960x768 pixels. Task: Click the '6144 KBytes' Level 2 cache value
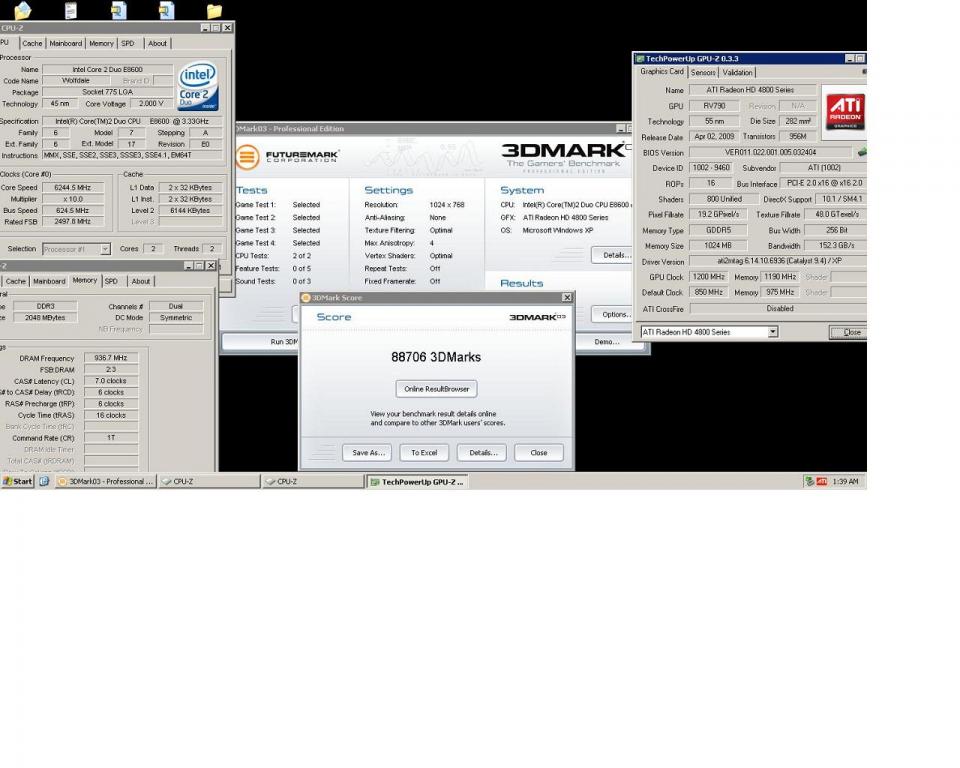190,211
